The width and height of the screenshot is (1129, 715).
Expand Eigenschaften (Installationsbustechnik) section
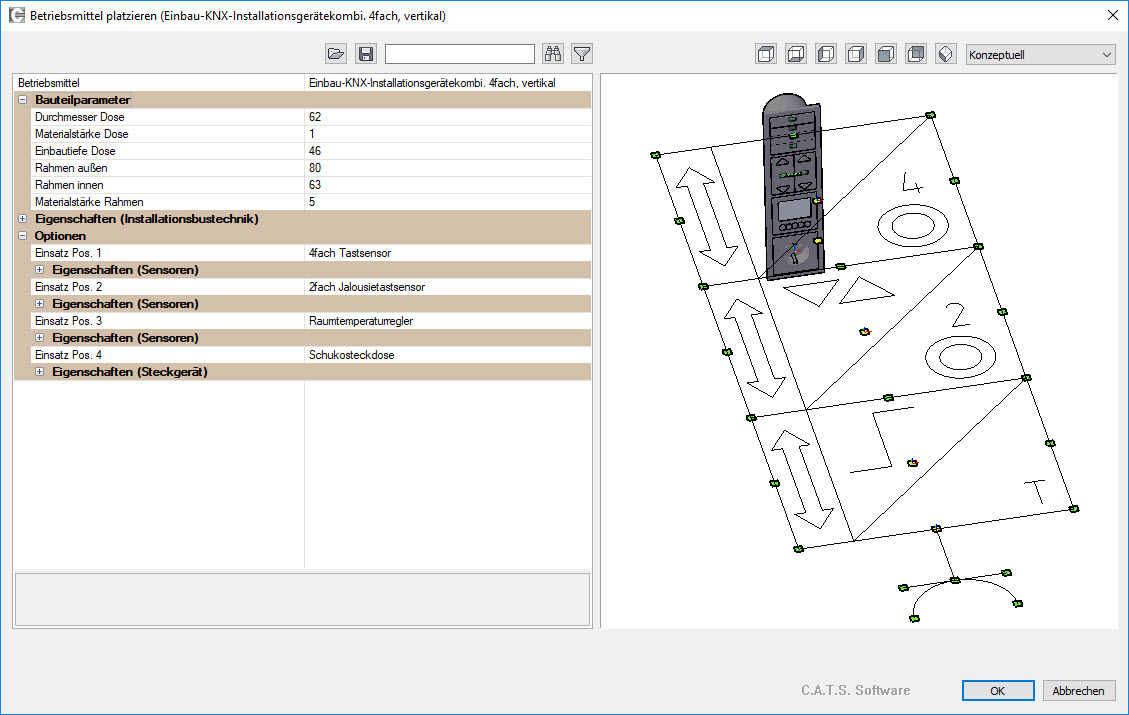pos(22,219)
